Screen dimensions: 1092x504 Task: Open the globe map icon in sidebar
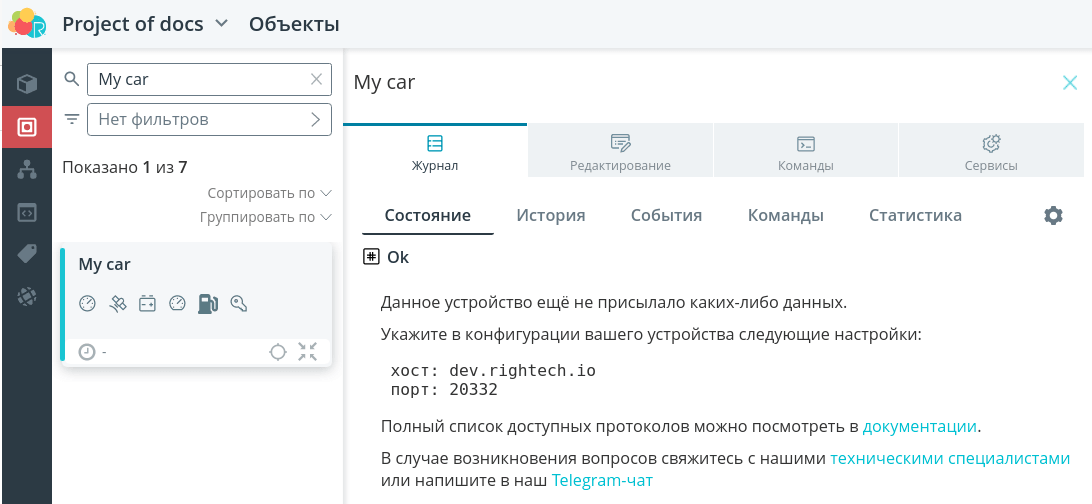point(26,297)
